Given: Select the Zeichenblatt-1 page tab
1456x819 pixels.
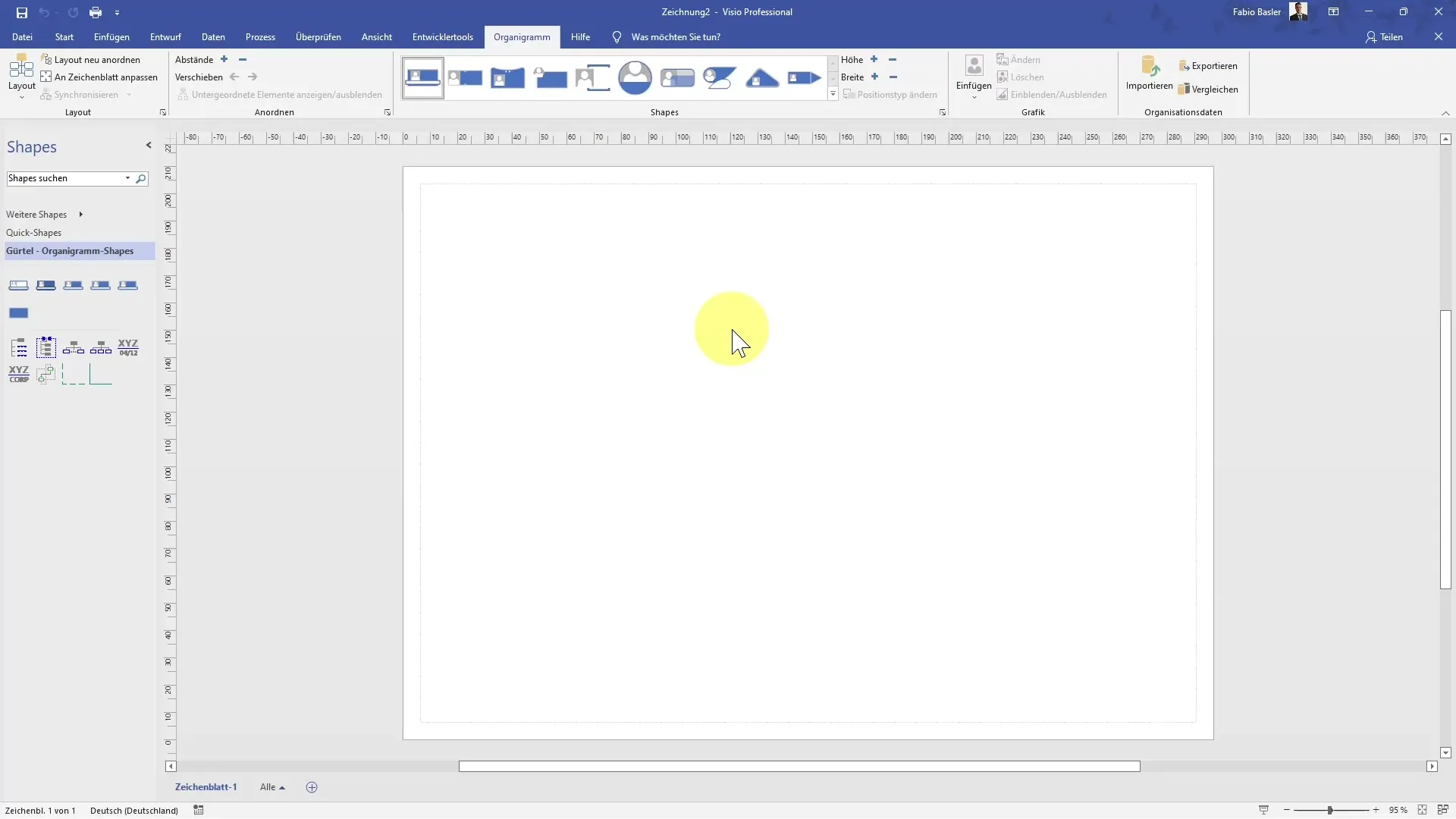Looking at the screenshot, I should [x=206, y=787].
